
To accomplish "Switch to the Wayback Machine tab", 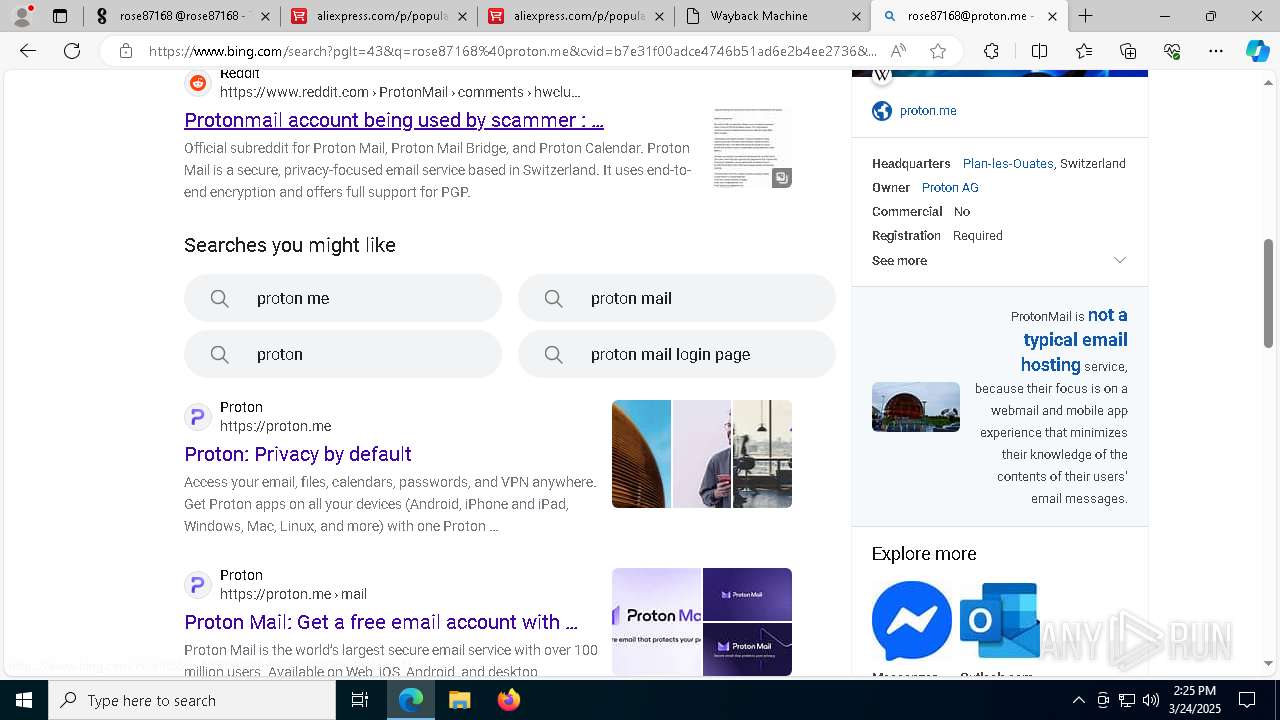I will click(x=772, y=16).
